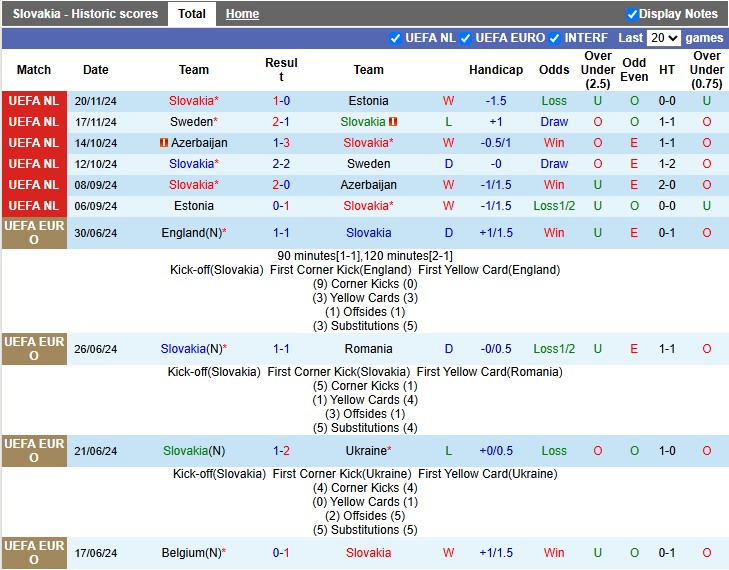This screenshot has height=570, width=729.
Task: Open the 2-2 result against Sweden
Action: tap(281, 164)
